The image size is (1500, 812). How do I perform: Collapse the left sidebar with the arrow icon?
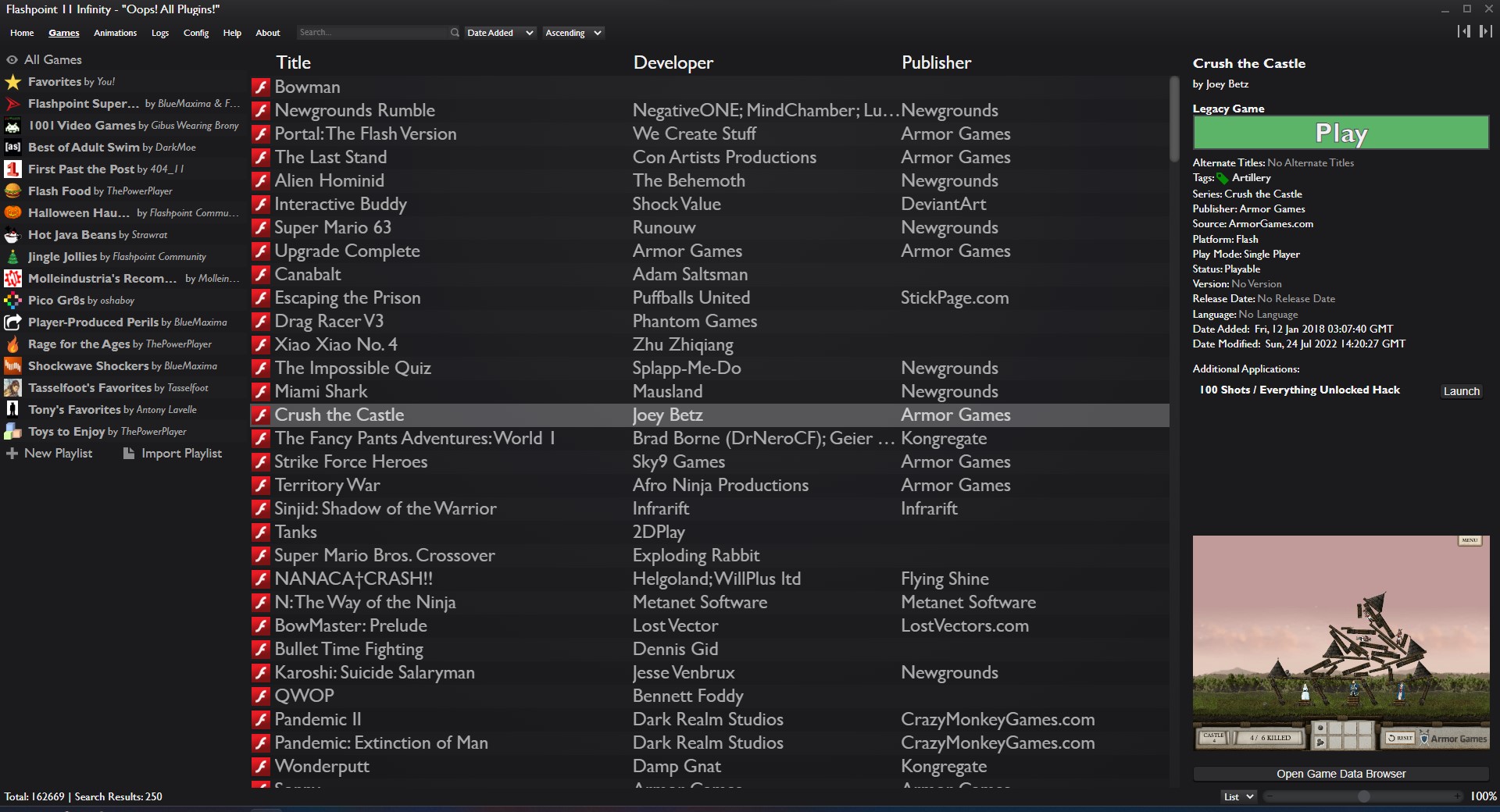point(1463,31)
